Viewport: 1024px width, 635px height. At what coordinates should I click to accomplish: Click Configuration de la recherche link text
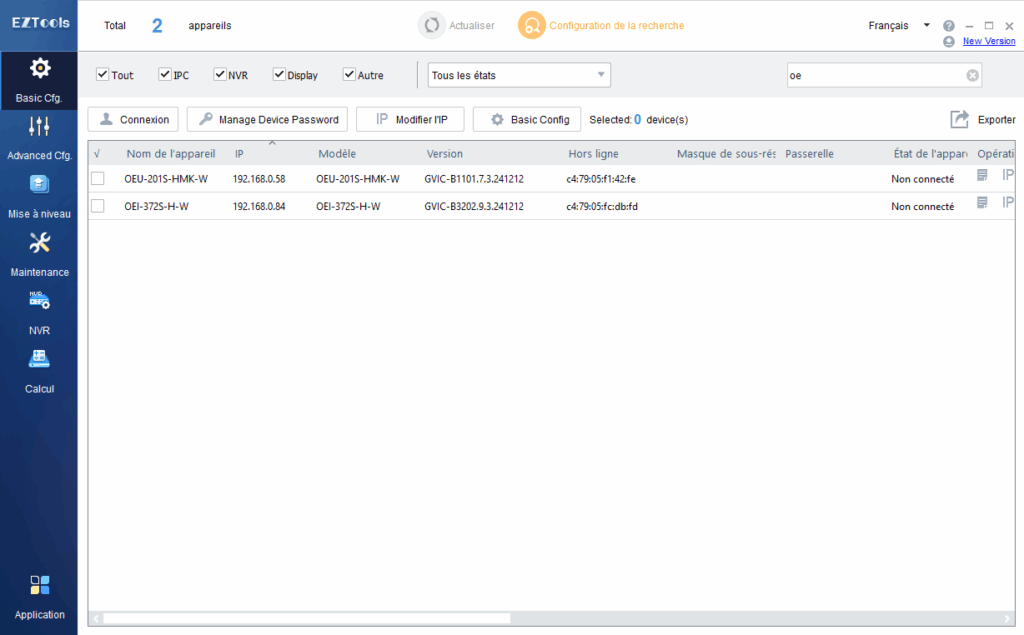[616, 25]
